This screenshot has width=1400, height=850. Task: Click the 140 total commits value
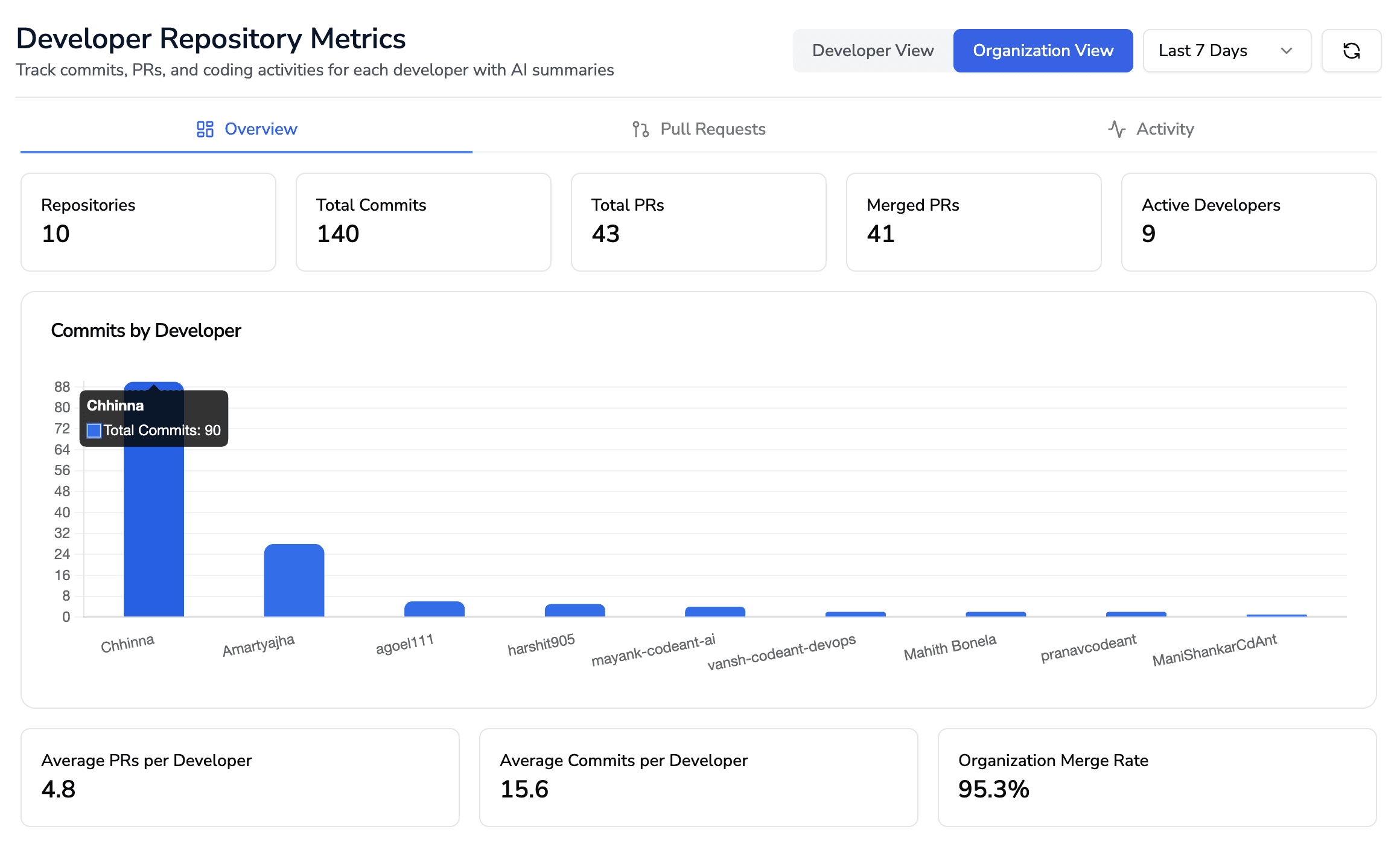(x=338, y=234)
